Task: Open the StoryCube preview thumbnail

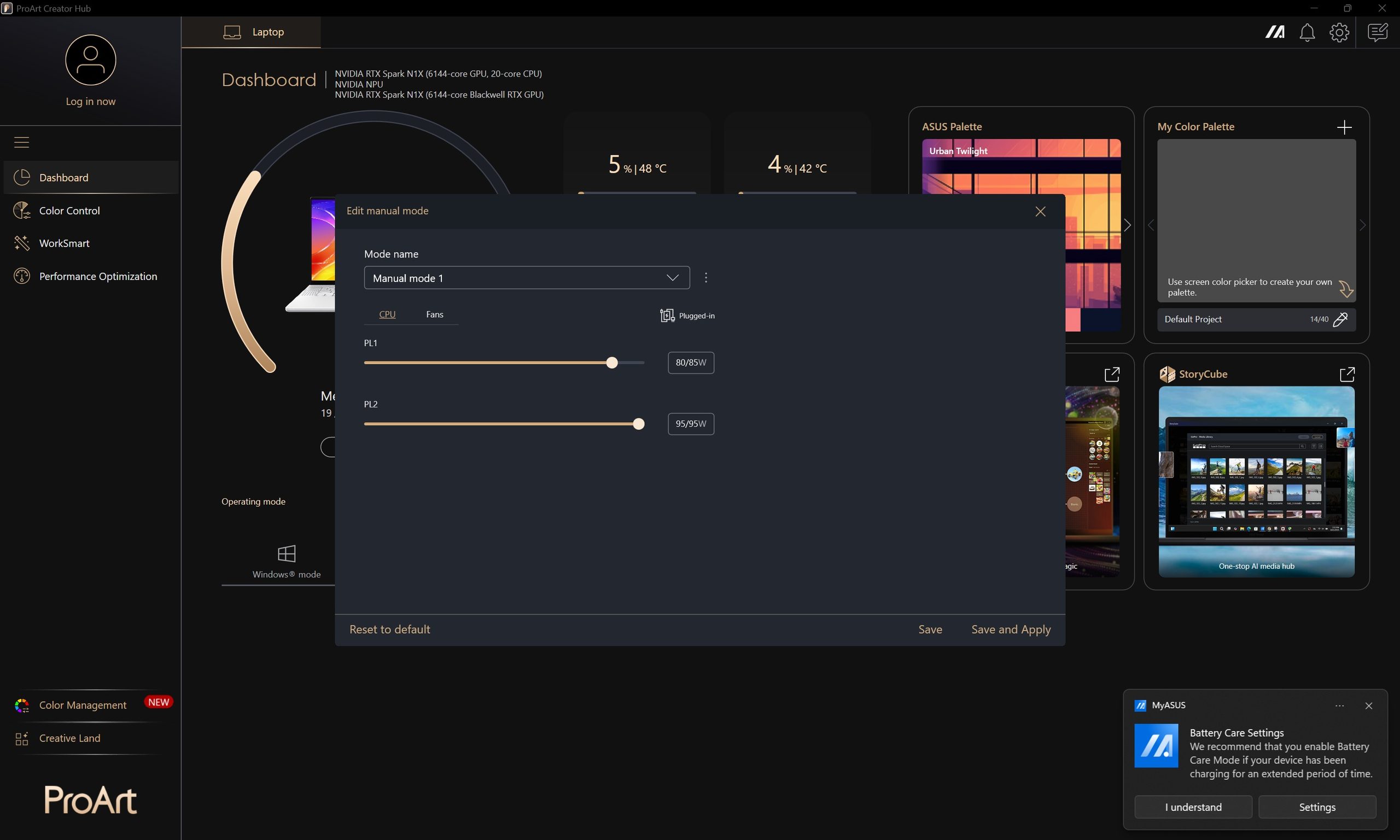Action: pos(1256,482)
